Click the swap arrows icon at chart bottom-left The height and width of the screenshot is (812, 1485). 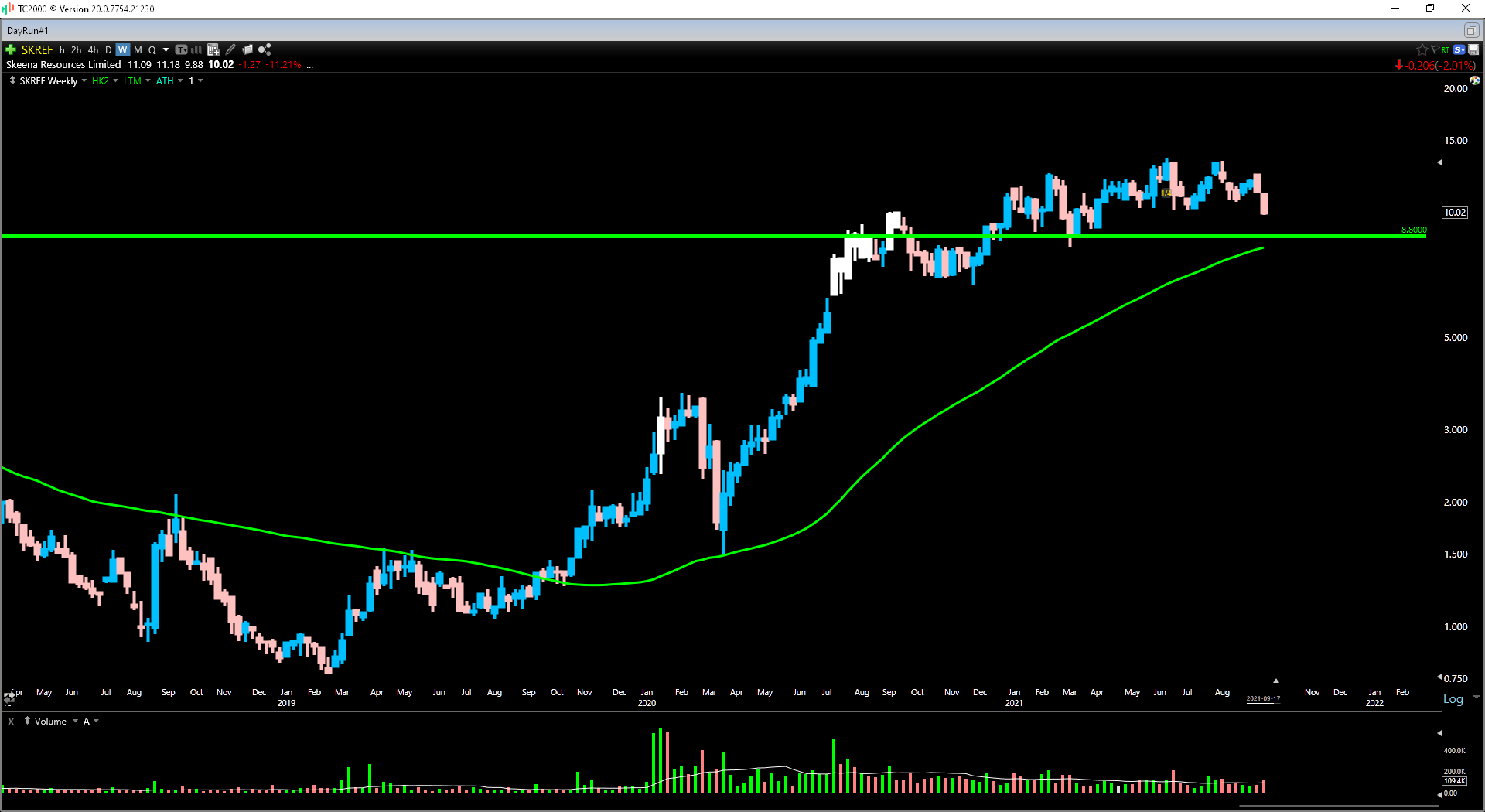(9, 698)
